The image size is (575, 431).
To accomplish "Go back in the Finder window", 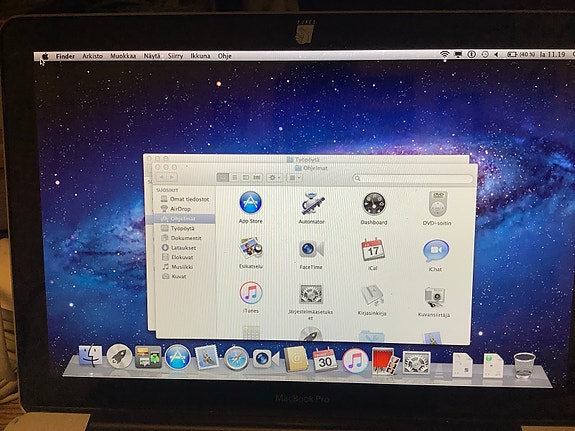I will 162,178.
